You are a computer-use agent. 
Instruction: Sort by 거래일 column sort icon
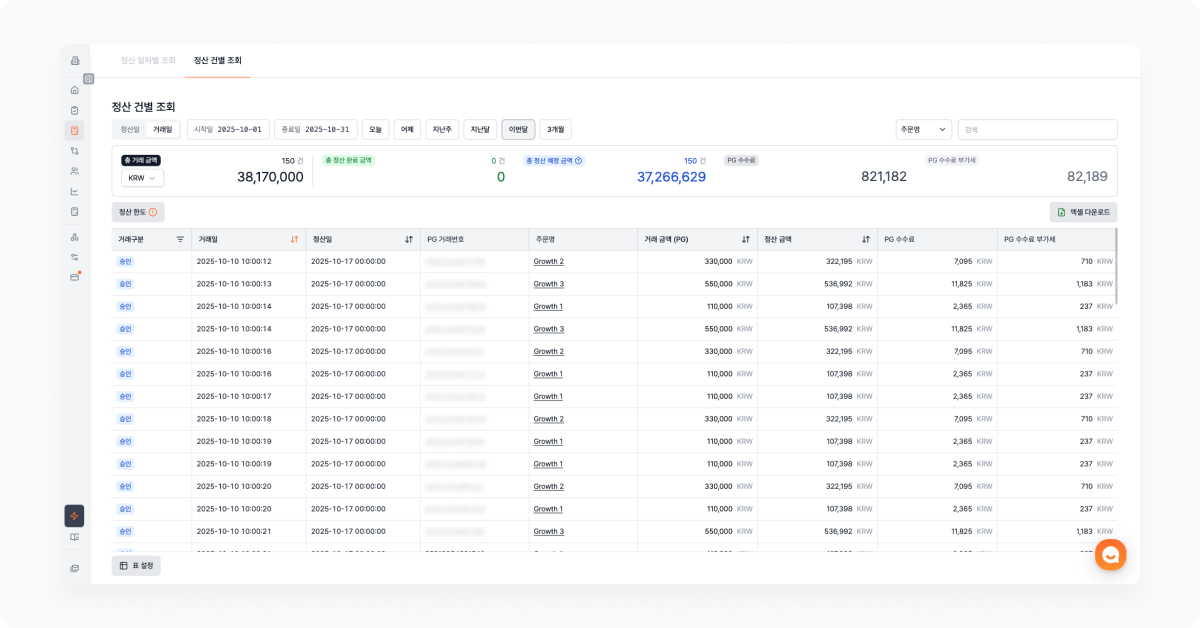tap(294, 239)
